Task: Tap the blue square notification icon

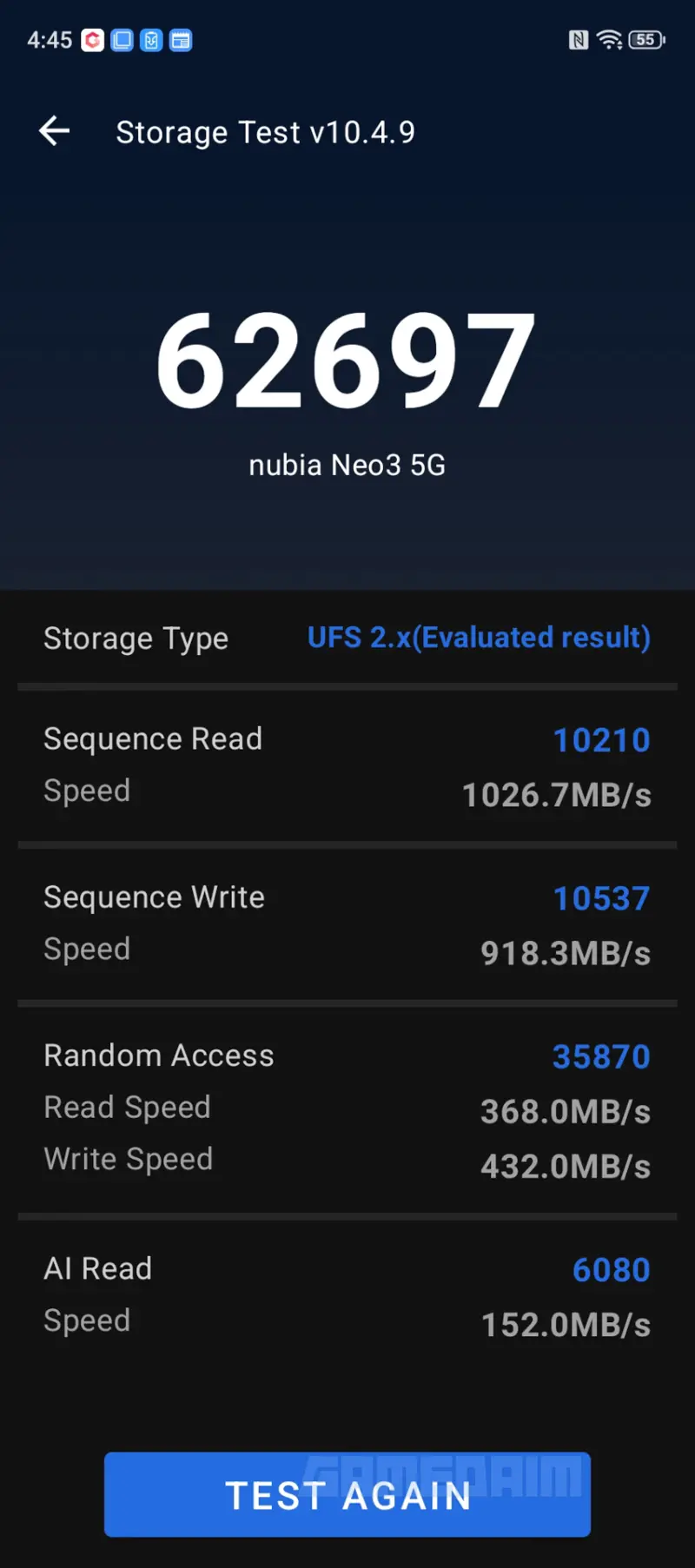Action: (x=122, y=40)
